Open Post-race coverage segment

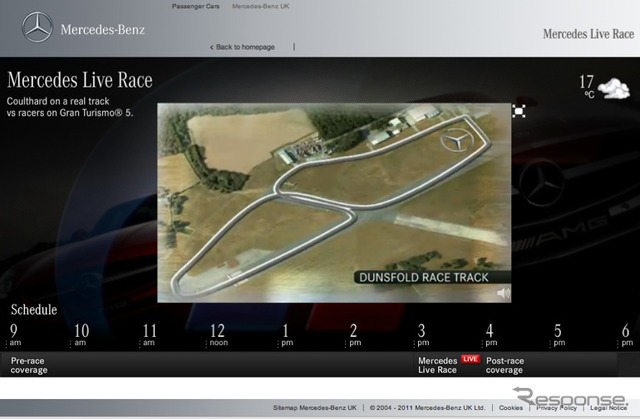point(504,365)
